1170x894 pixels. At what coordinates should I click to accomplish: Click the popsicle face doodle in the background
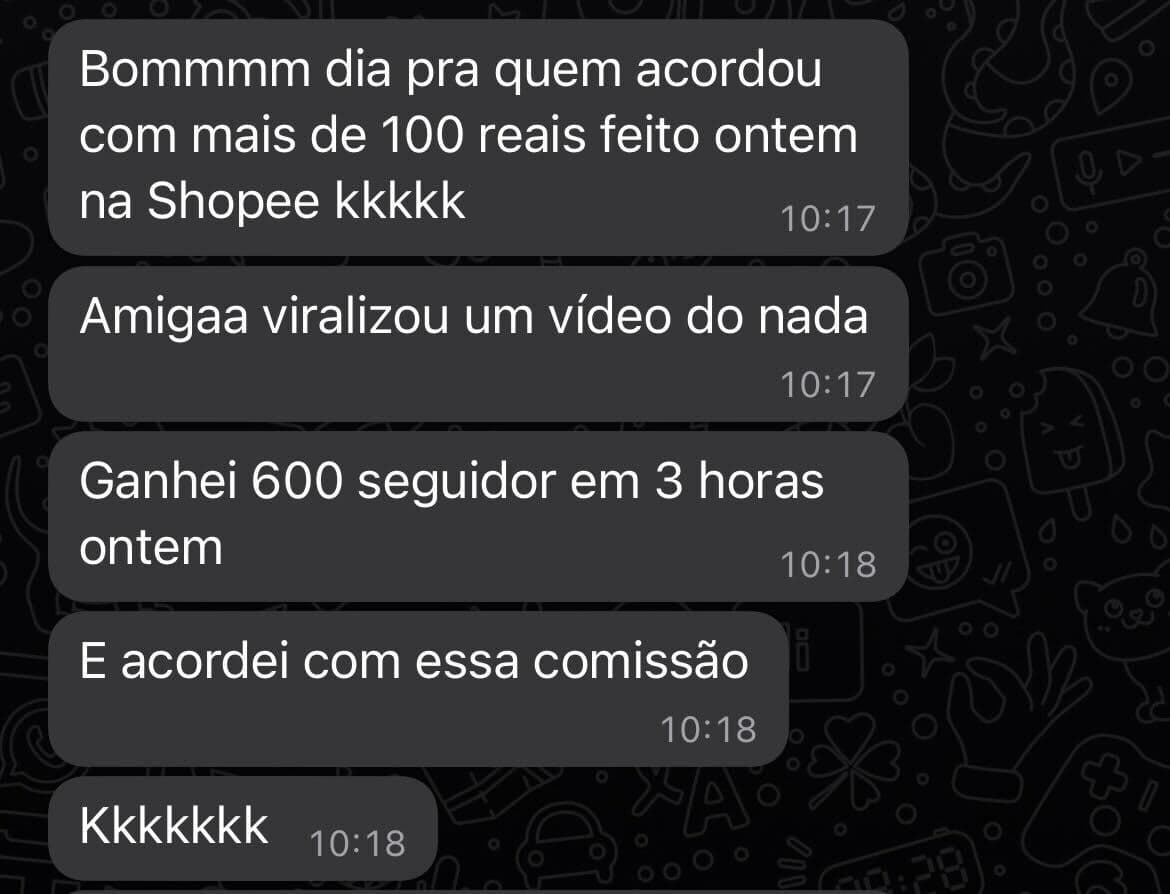click(x=1072, y=440)
